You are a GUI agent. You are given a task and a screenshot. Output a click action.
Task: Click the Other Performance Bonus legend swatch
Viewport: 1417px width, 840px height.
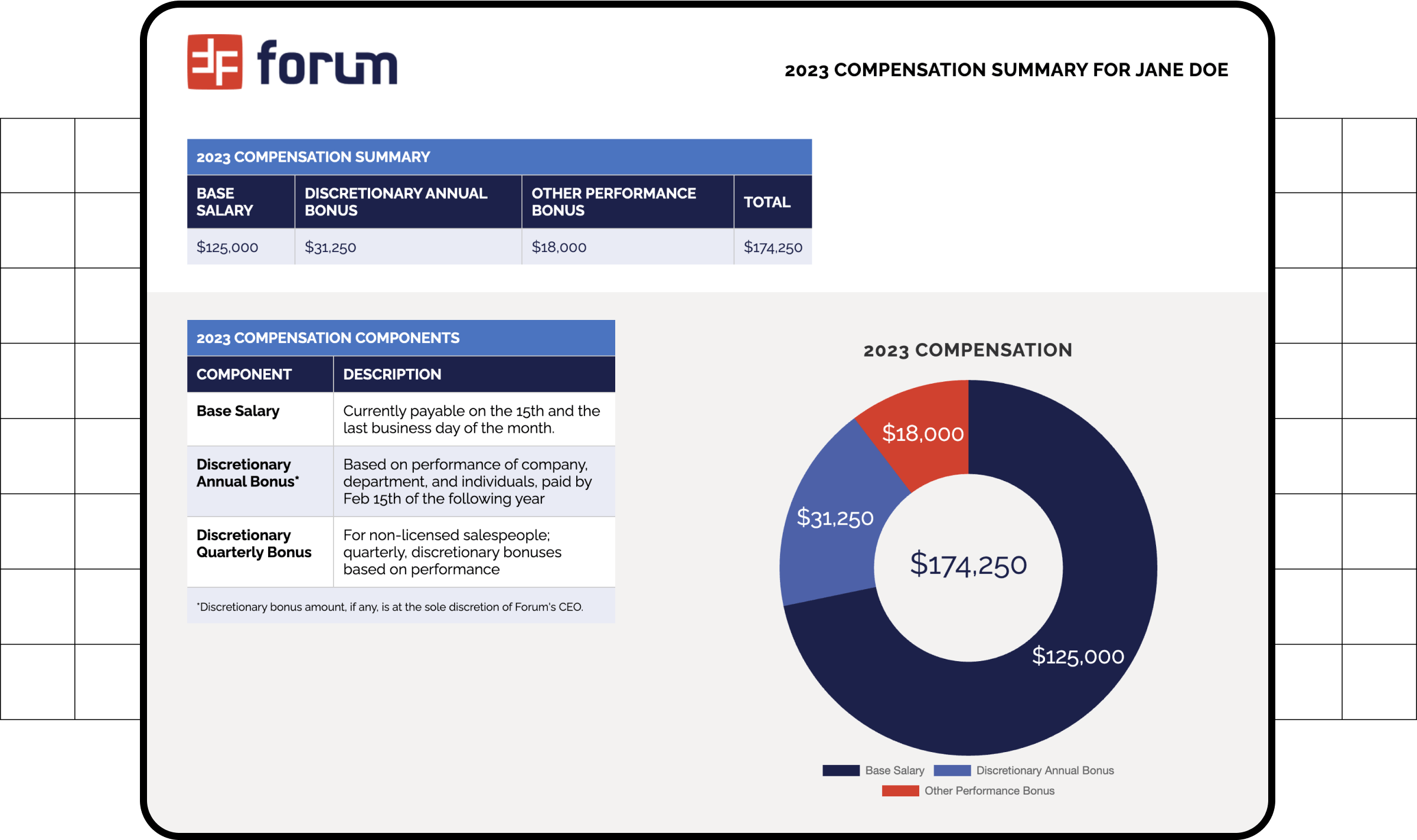900,791
